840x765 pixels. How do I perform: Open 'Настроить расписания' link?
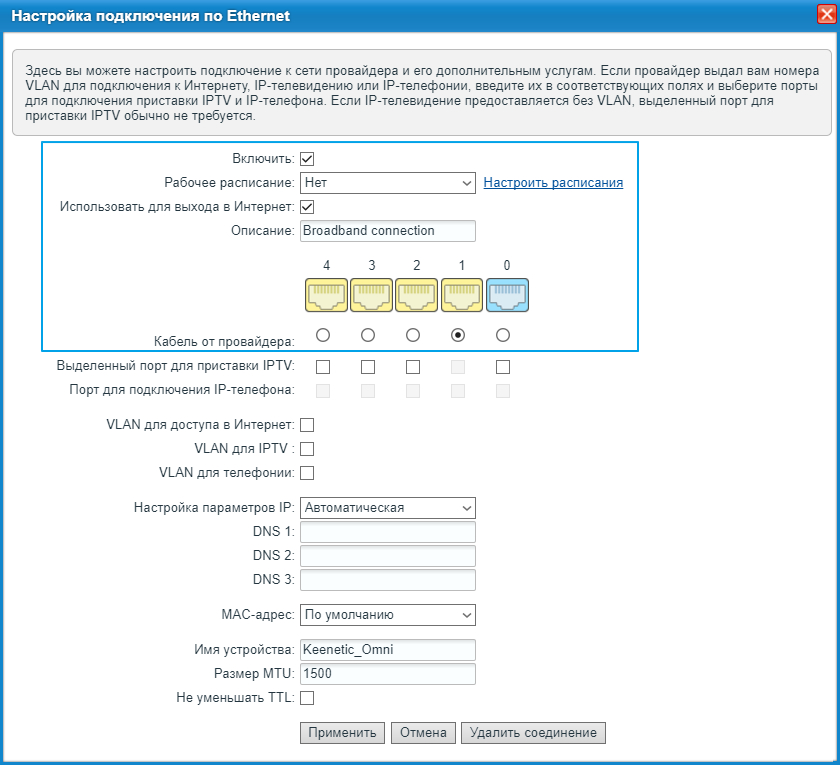click(553, 183)
